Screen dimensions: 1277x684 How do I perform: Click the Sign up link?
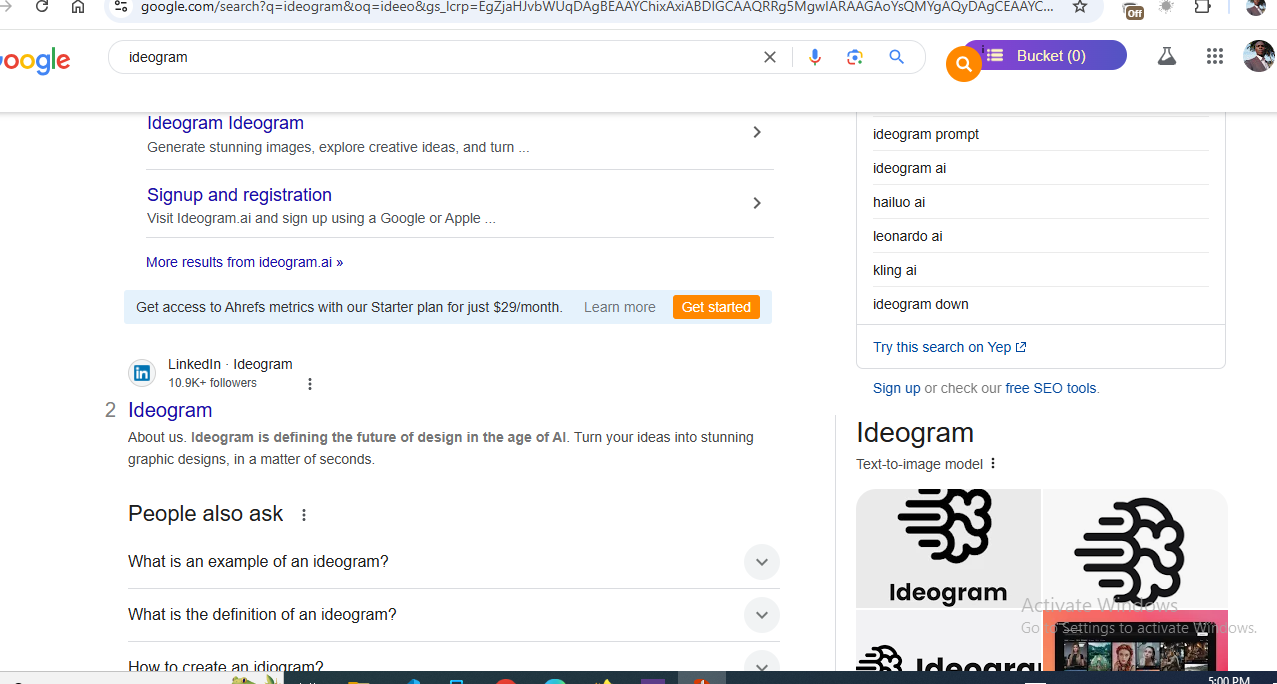click(896, 388)
